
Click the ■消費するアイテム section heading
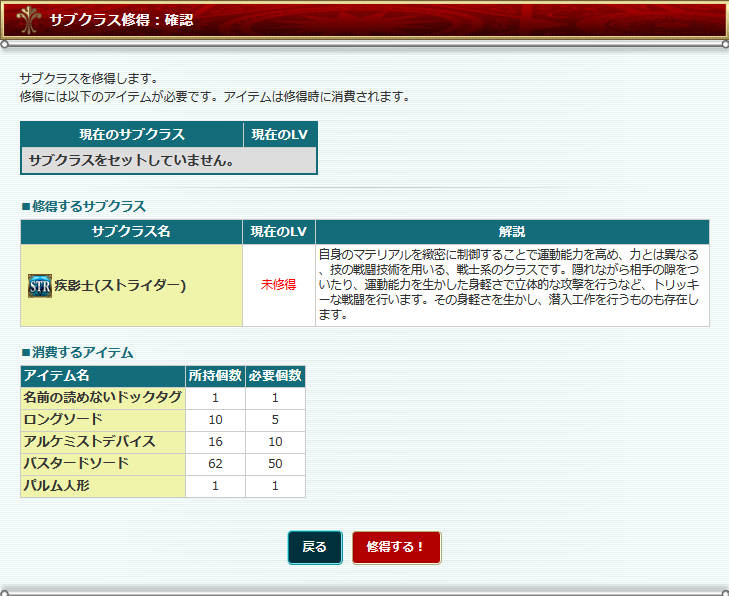pyautogui.click(x=77, y=352)
